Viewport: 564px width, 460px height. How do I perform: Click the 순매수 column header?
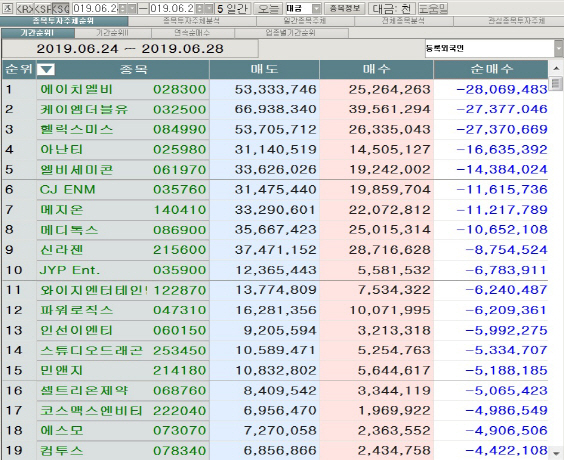pos(491,69)
